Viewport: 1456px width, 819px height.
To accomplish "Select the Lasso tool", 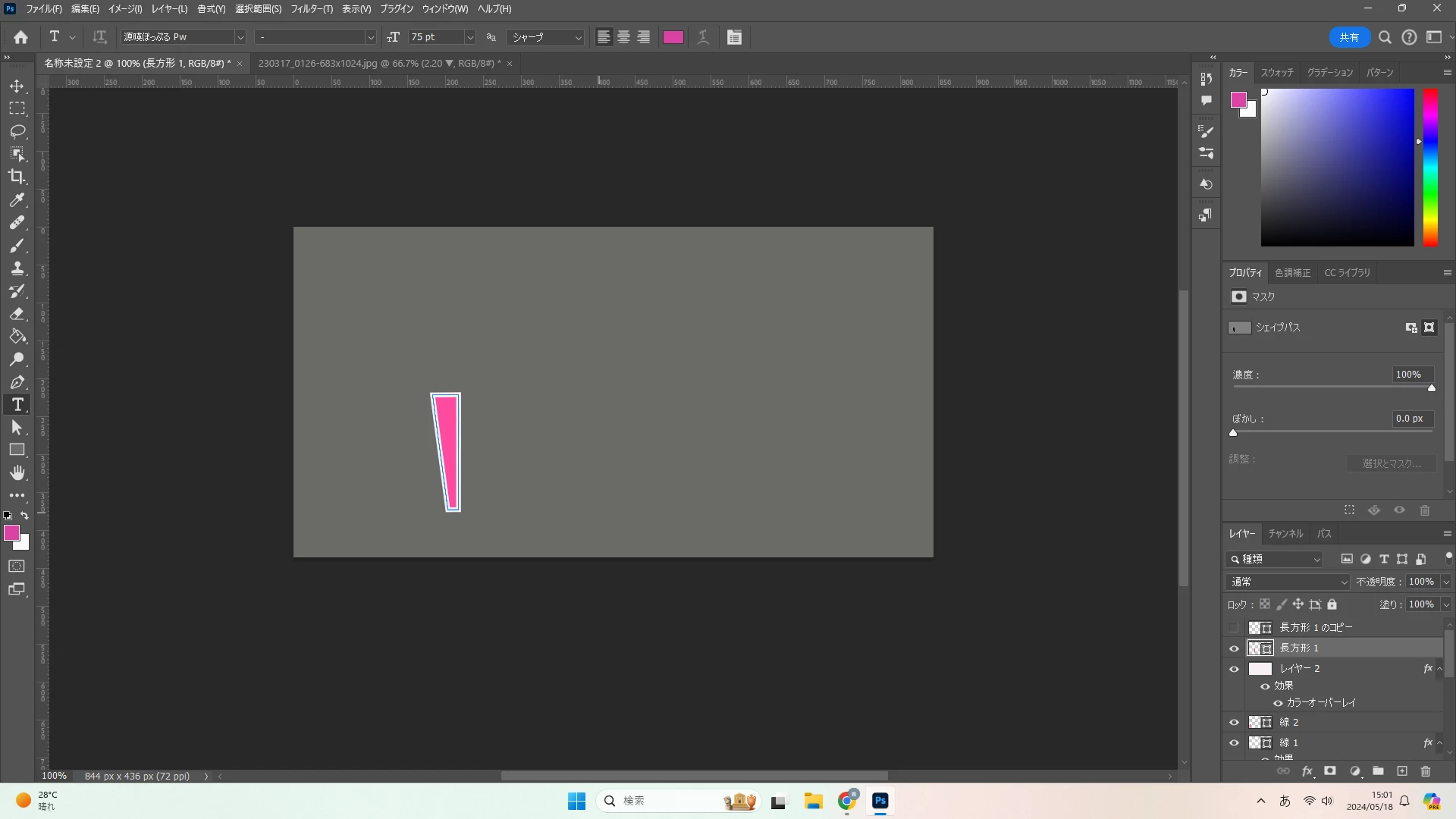I will [x=17, y=132].
